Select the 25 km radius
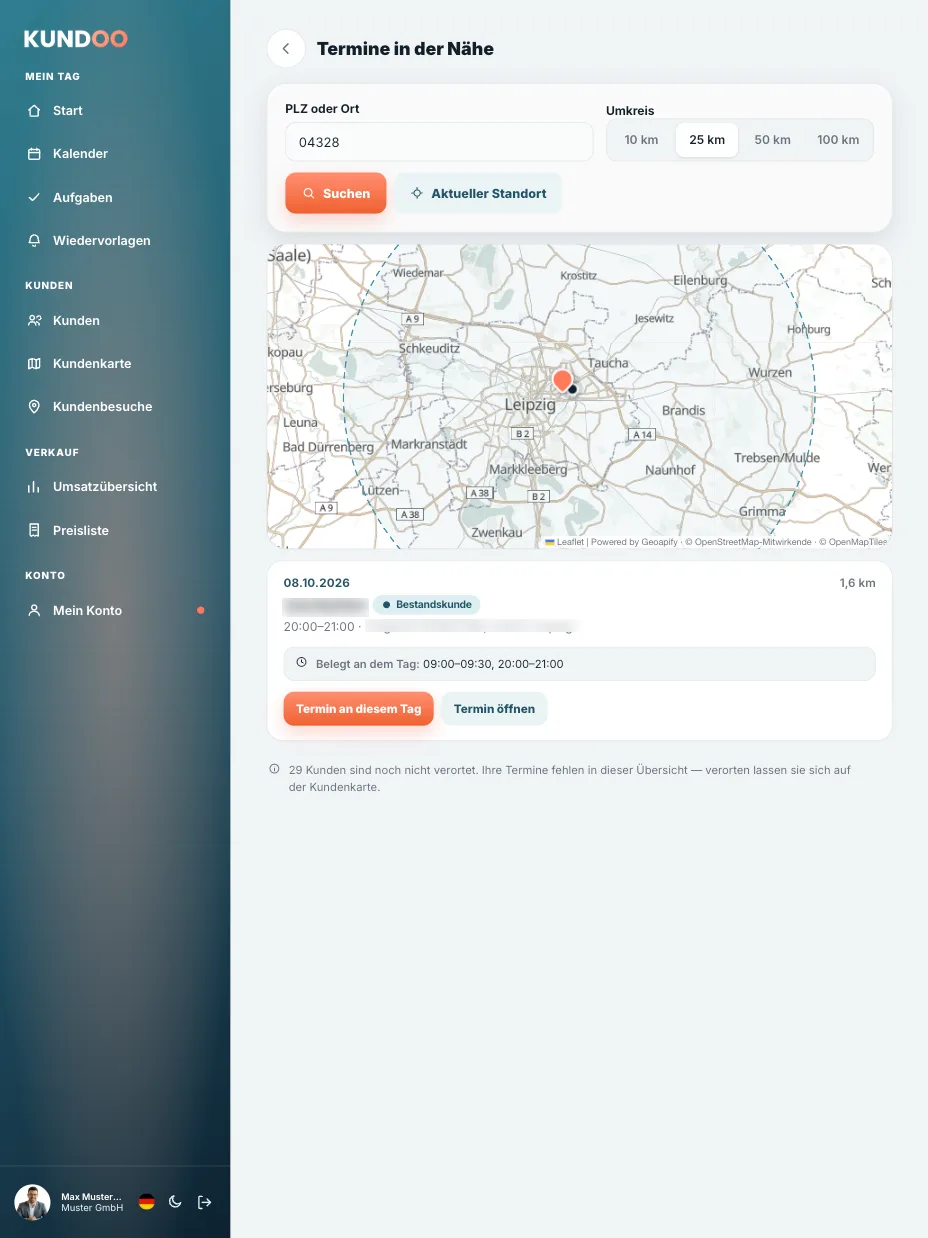The width and height of the screenshot is (928, 1238). [707, 140]
